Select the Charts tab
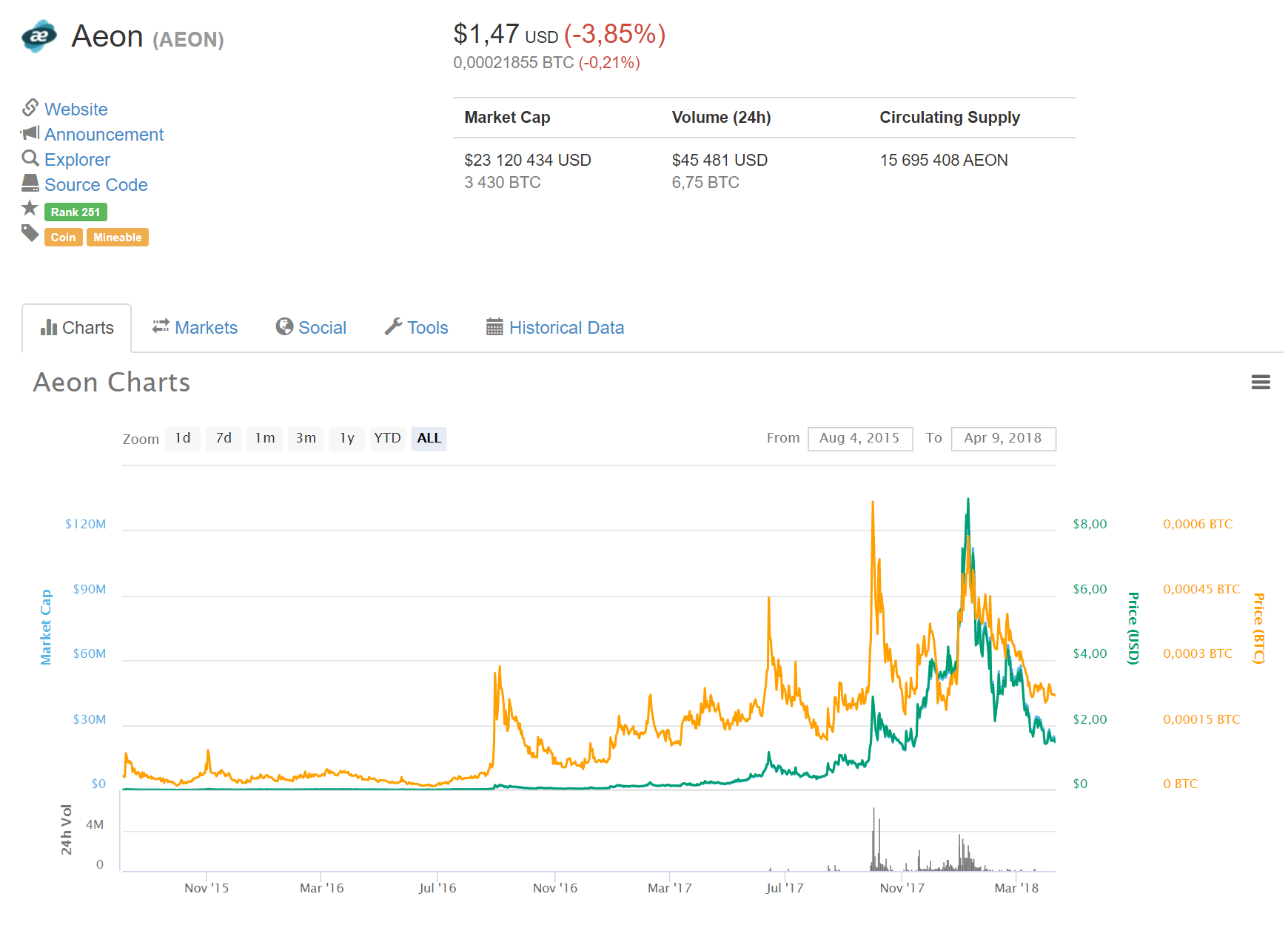The image size is (1288, 925). click(x=77, y=328)
